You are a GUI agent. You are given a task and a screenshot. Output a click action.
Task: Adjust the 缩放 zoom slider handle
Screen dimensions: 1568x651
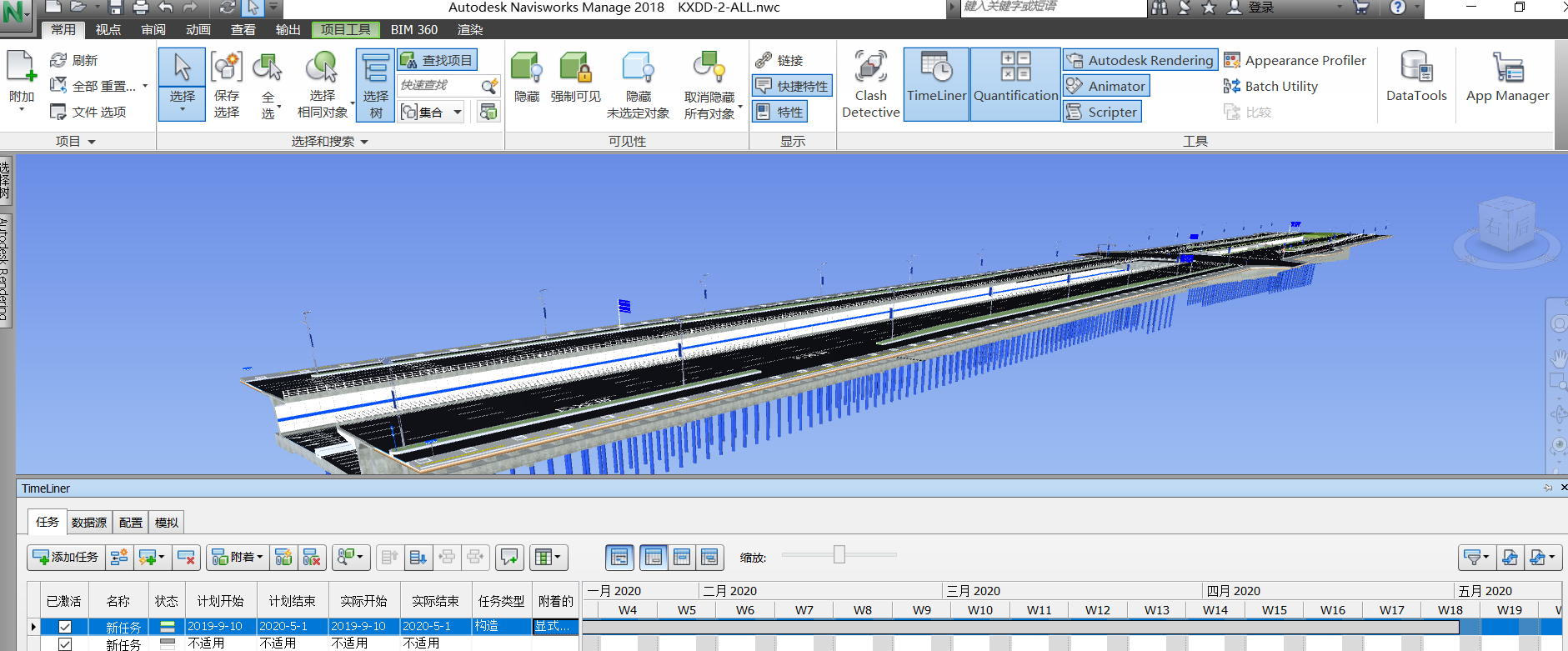coord(839,554)
